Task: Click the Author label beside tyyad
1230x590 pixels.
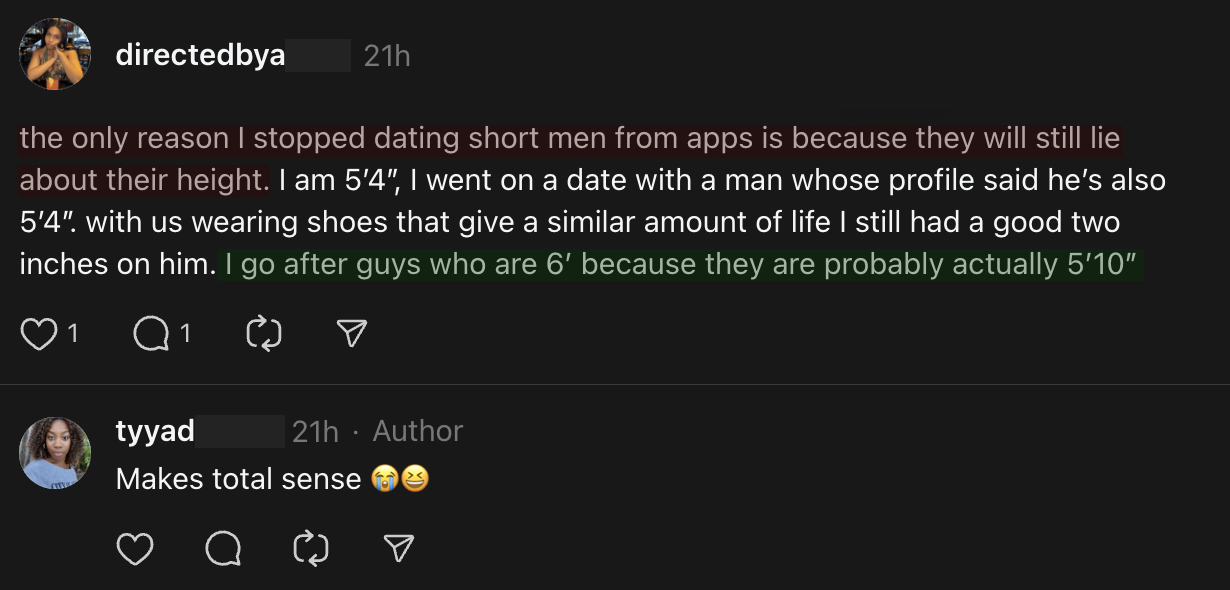Action: (418, 431)
